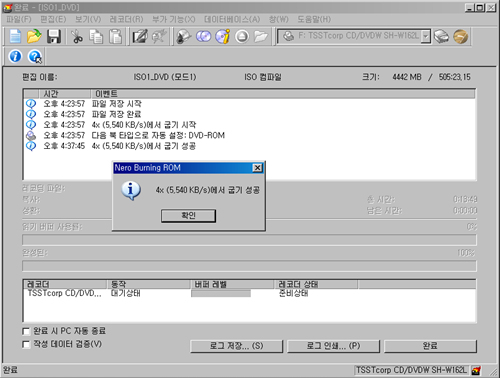
Task: Select log row 파일 저장 완료
Action: [250, 114]
